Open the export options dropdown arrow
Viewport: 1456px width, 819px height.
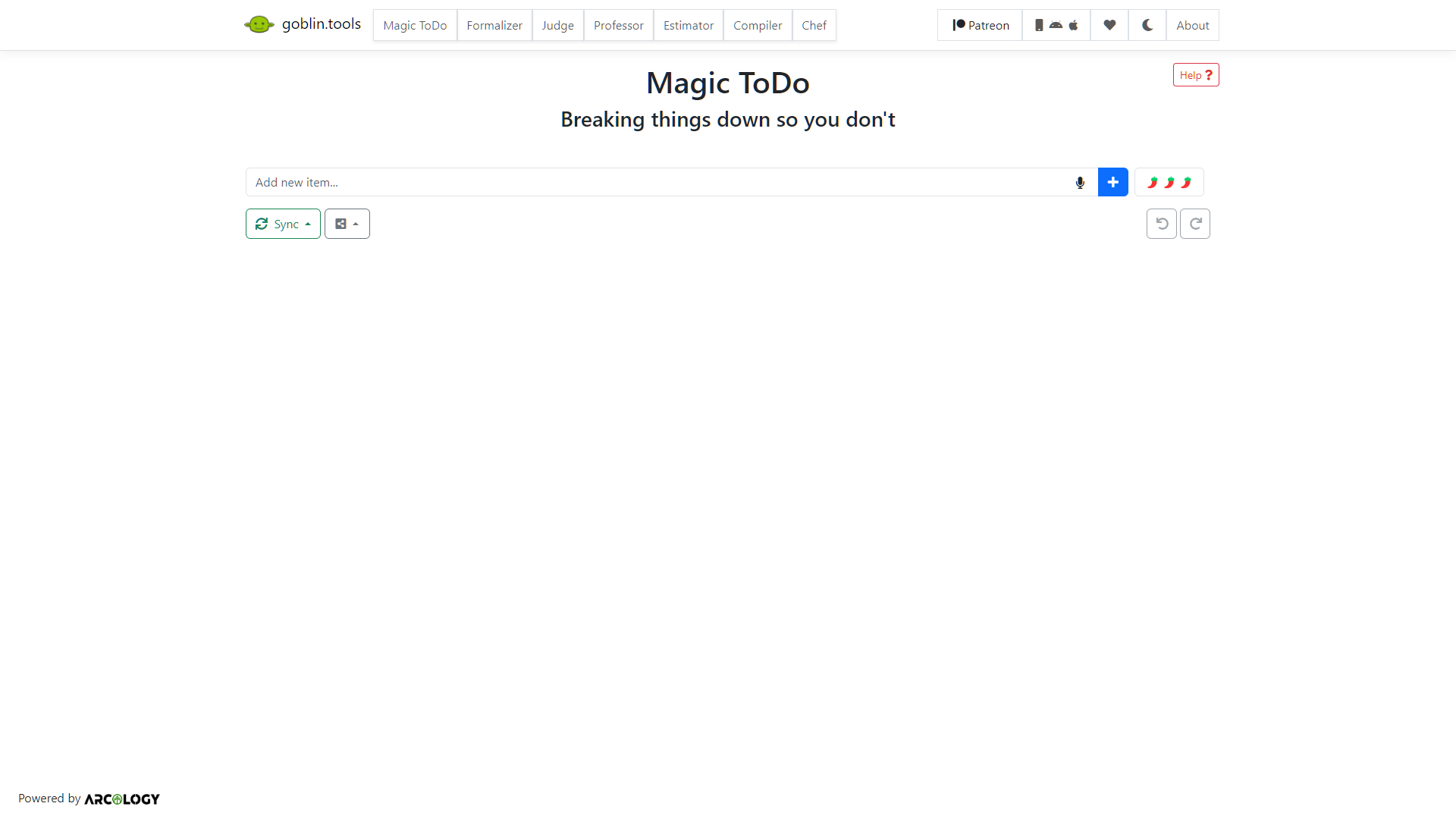[357, 223]
